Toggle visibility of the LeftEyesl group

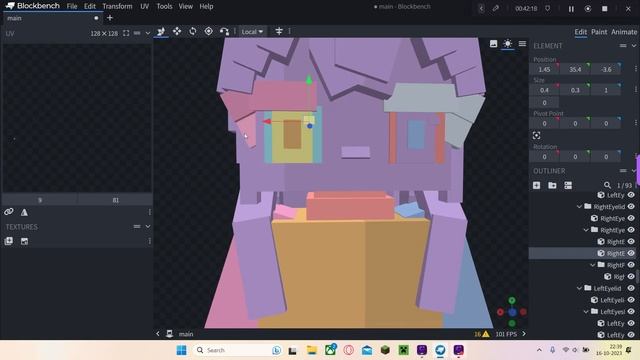(x=631, y=311)
